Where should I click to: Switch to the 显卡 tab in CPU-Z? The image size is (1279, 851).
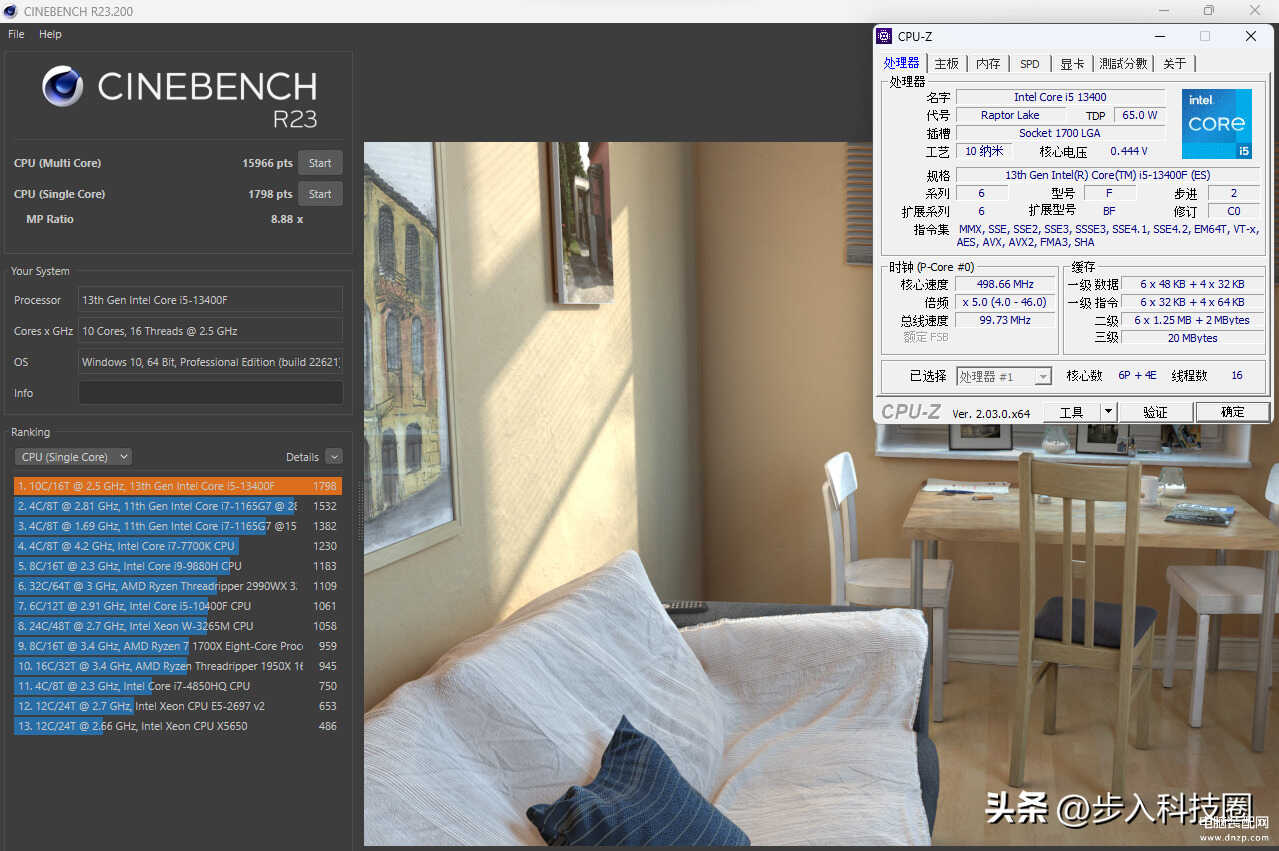tap(1072, 63)
